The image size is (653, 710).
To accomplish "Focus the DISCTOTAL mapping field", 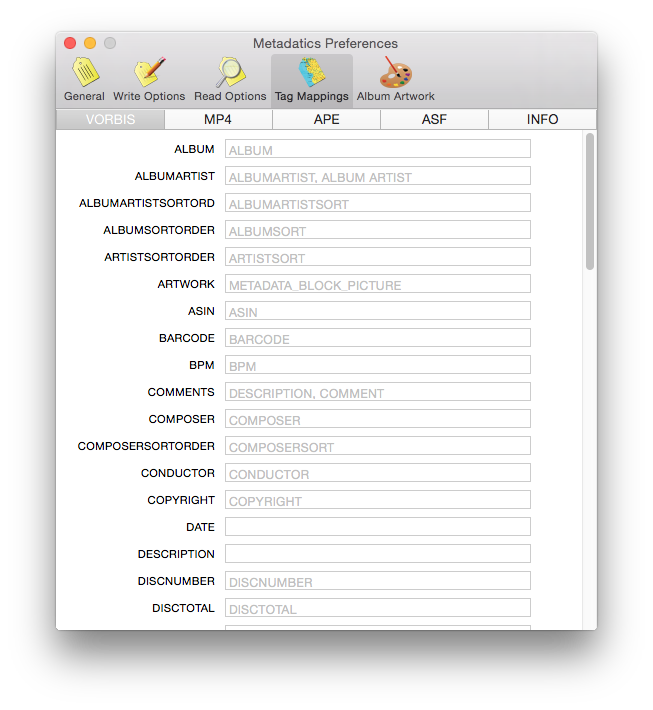I will point(378,608).
